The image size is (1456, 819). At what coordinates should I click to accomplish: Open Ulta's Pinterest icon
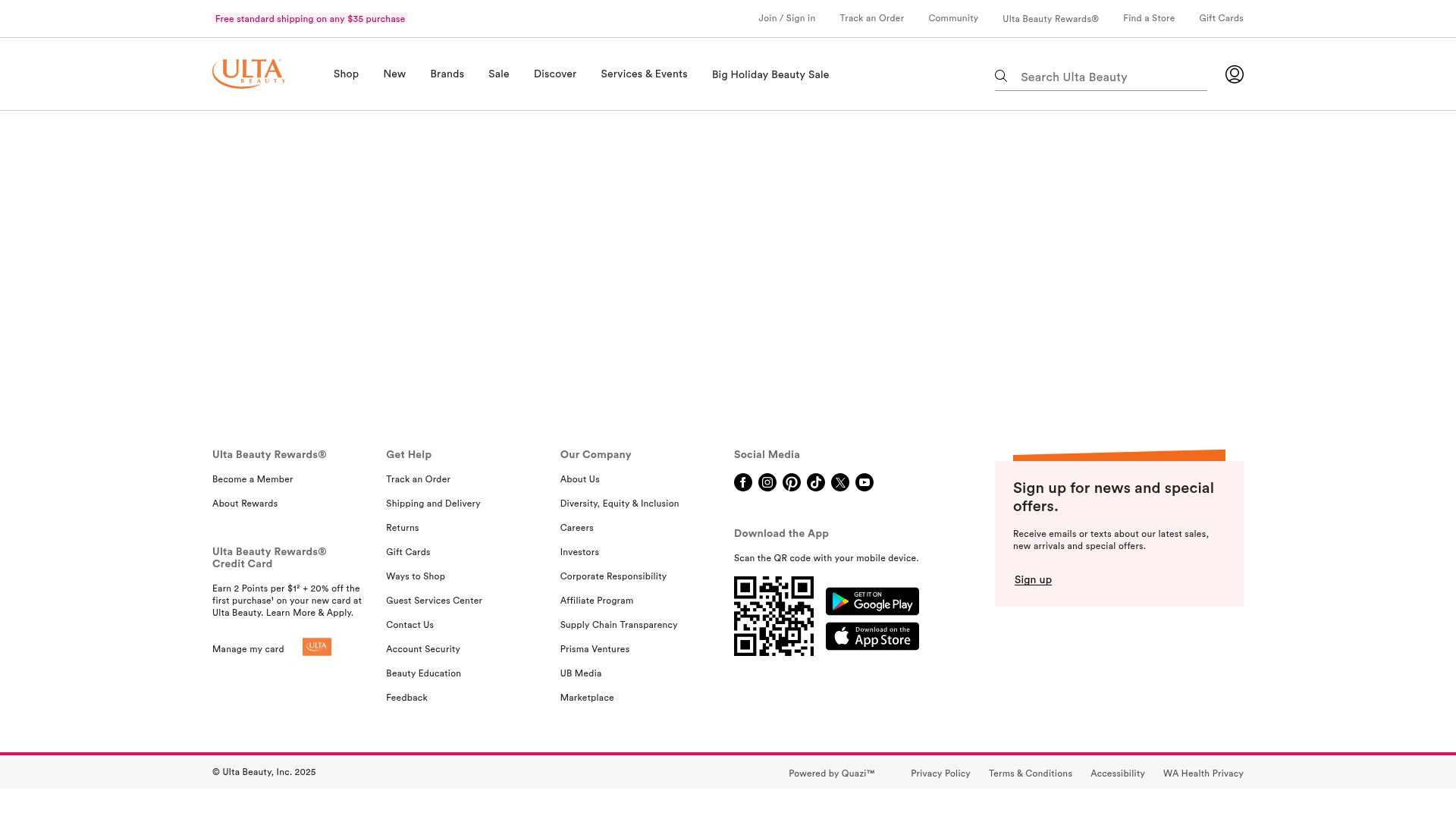[x=792, y=482]
